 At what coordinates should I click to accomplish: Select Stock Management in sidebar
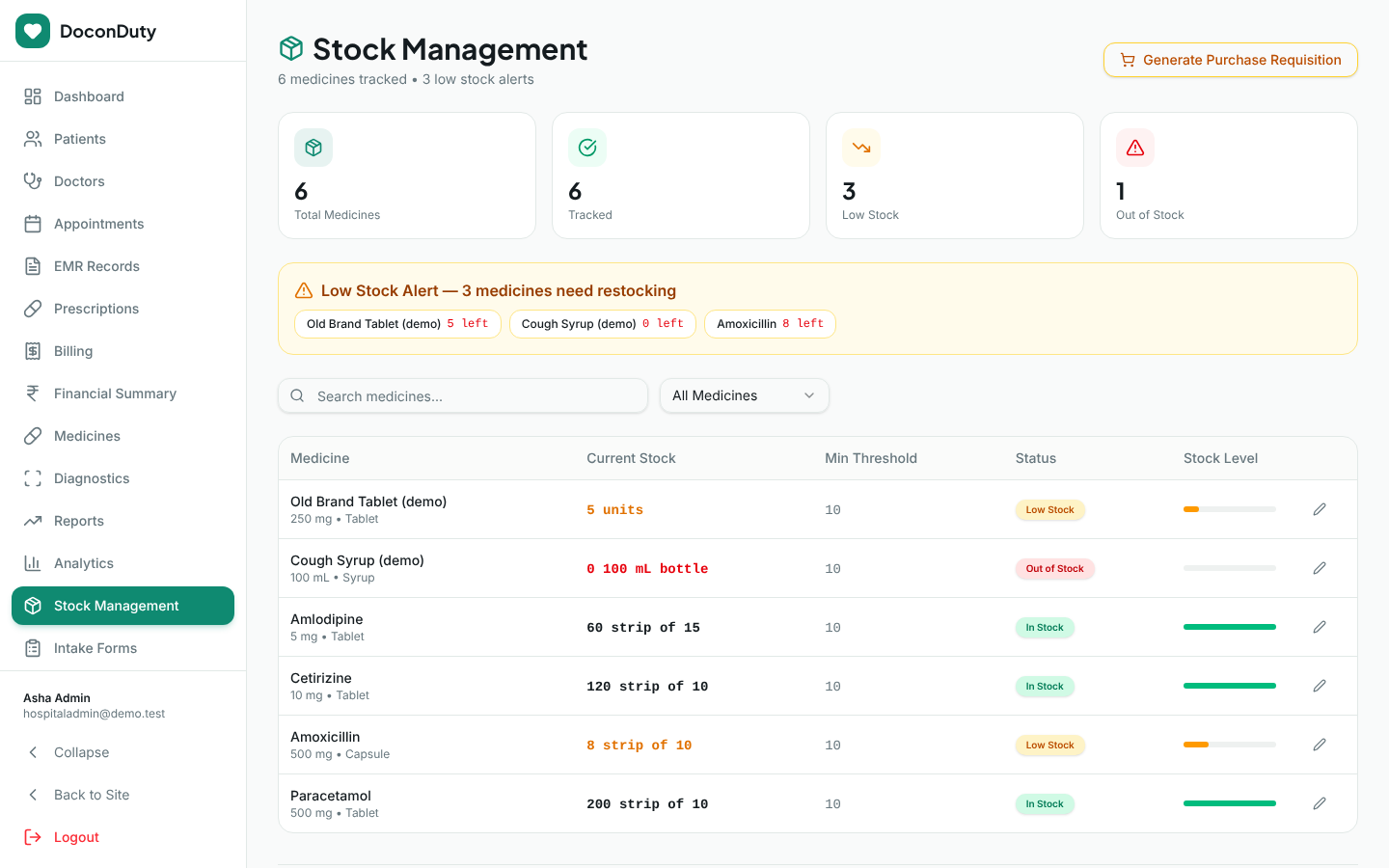click(x=123, y=606)
